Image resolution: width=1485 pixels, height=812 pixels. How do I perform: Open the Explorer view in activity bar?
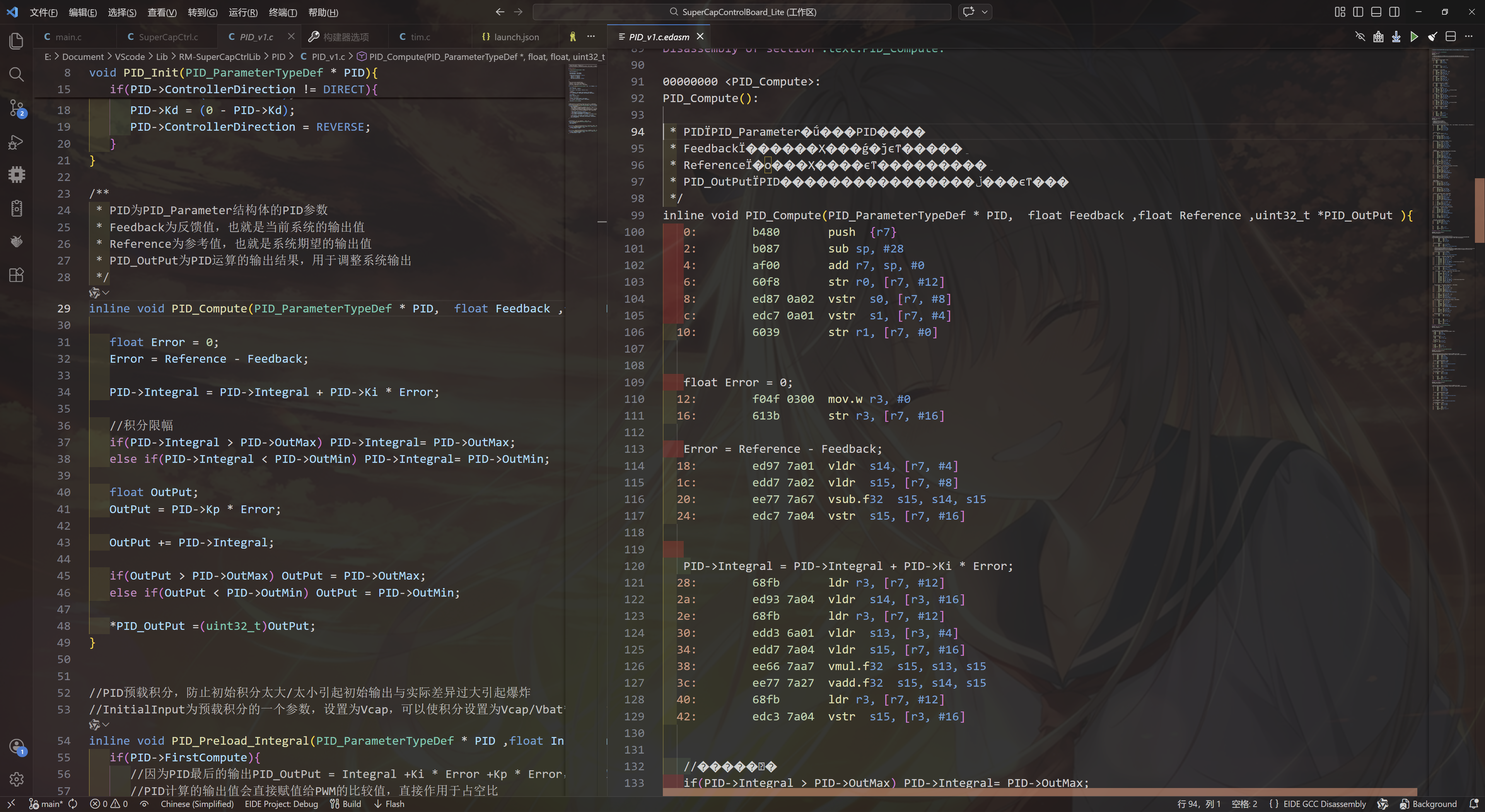(16, 41)
